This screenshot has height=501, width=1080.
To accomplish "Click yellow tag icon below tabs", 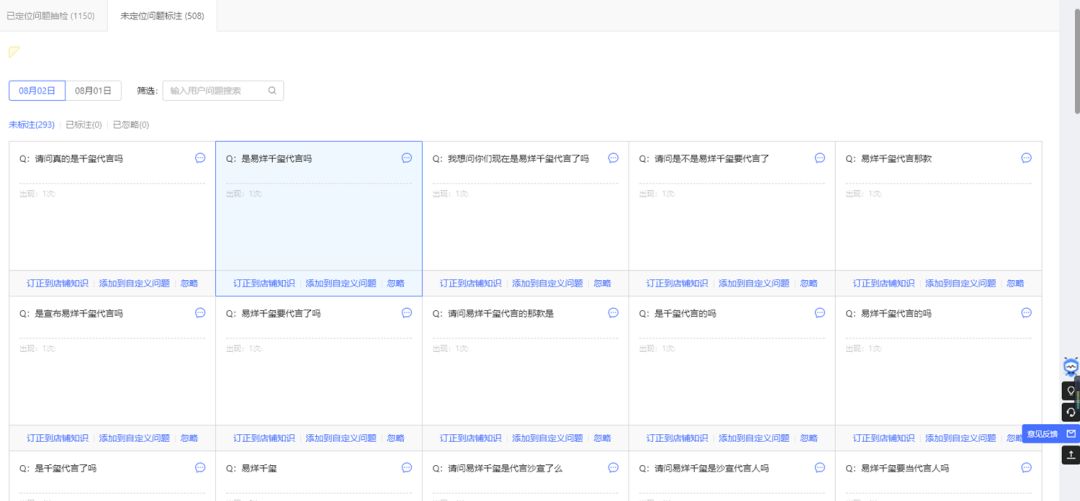I will point(14,51).
